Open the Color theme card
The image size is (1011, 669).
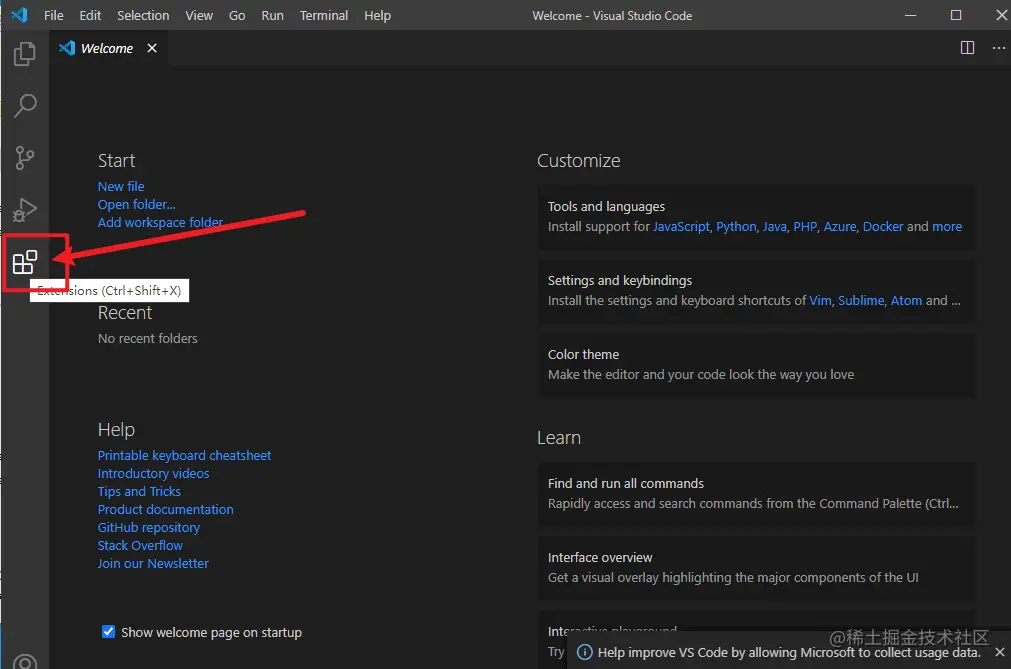click(x=756, y=365)
